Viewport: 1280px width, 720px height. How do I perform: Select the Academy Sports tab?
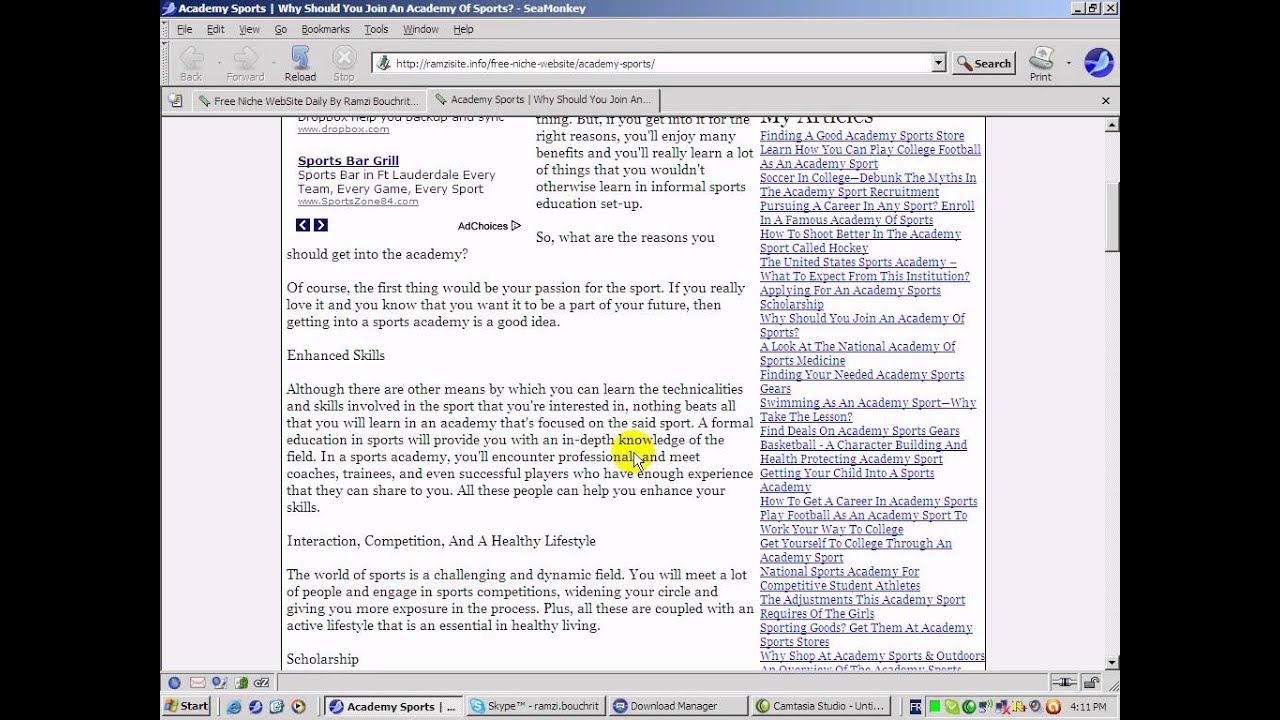(543, 100)
